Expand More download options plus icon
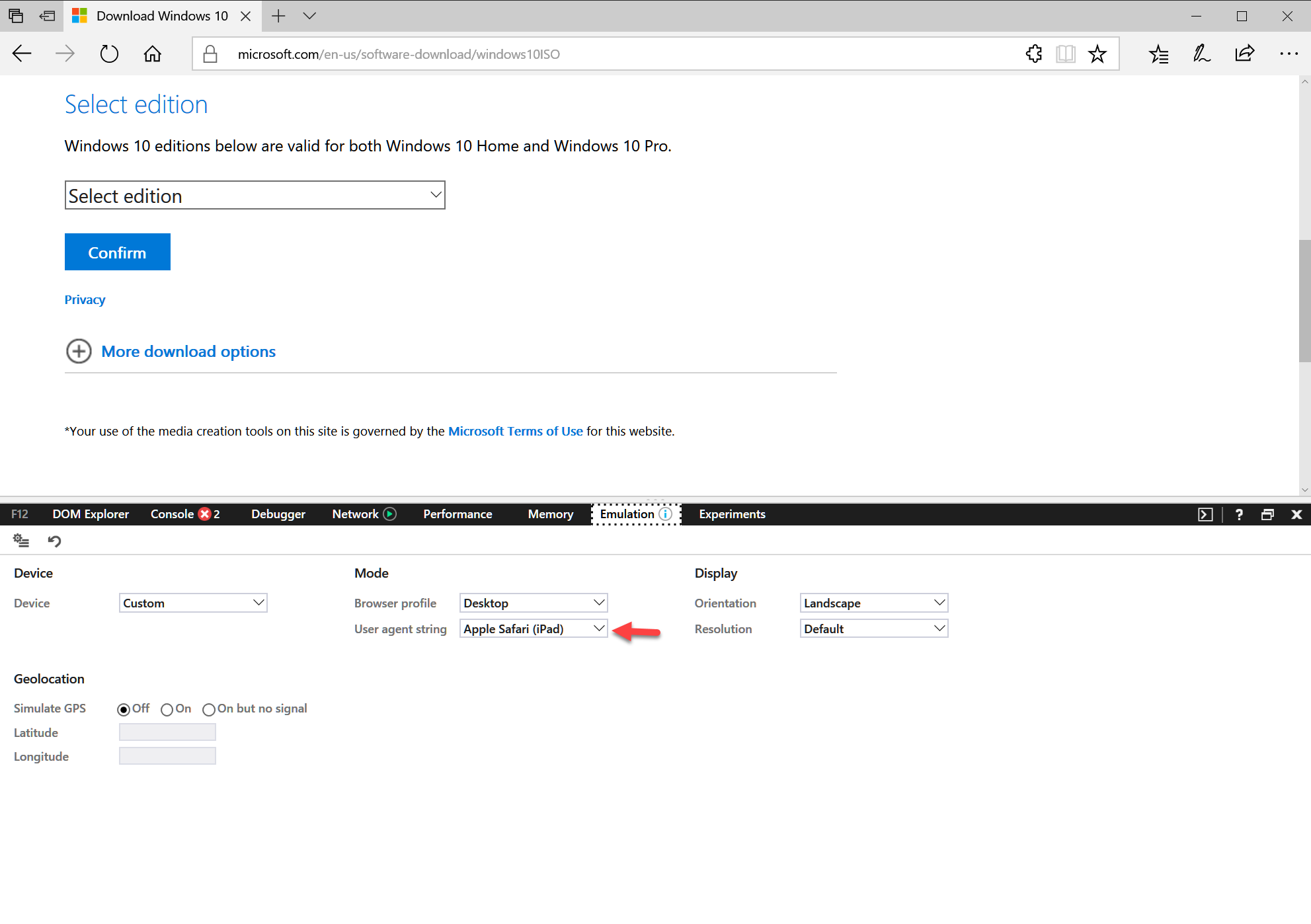1311x924 pixels. pyautogui.click(x=79, y=351)
